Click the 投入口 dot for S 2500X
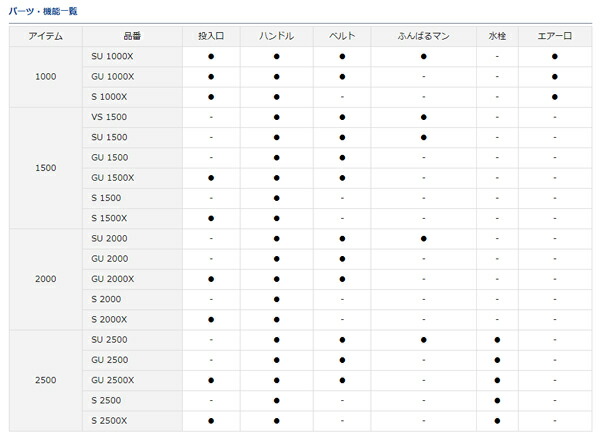The height and width of the screenshot is (438, 600). coord(211,421)
